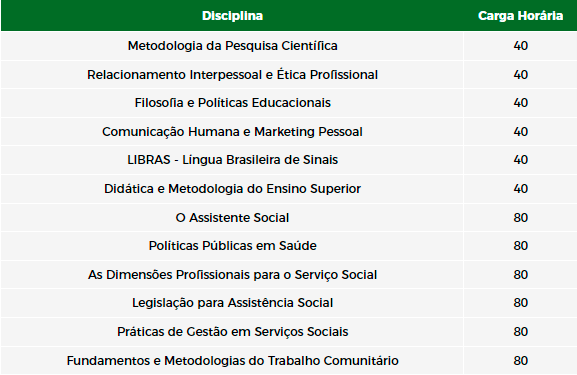Viewport: 577px width, 375px height.
Task: Click the 40 hours value for LIBRAS
Action: point(520,160)
